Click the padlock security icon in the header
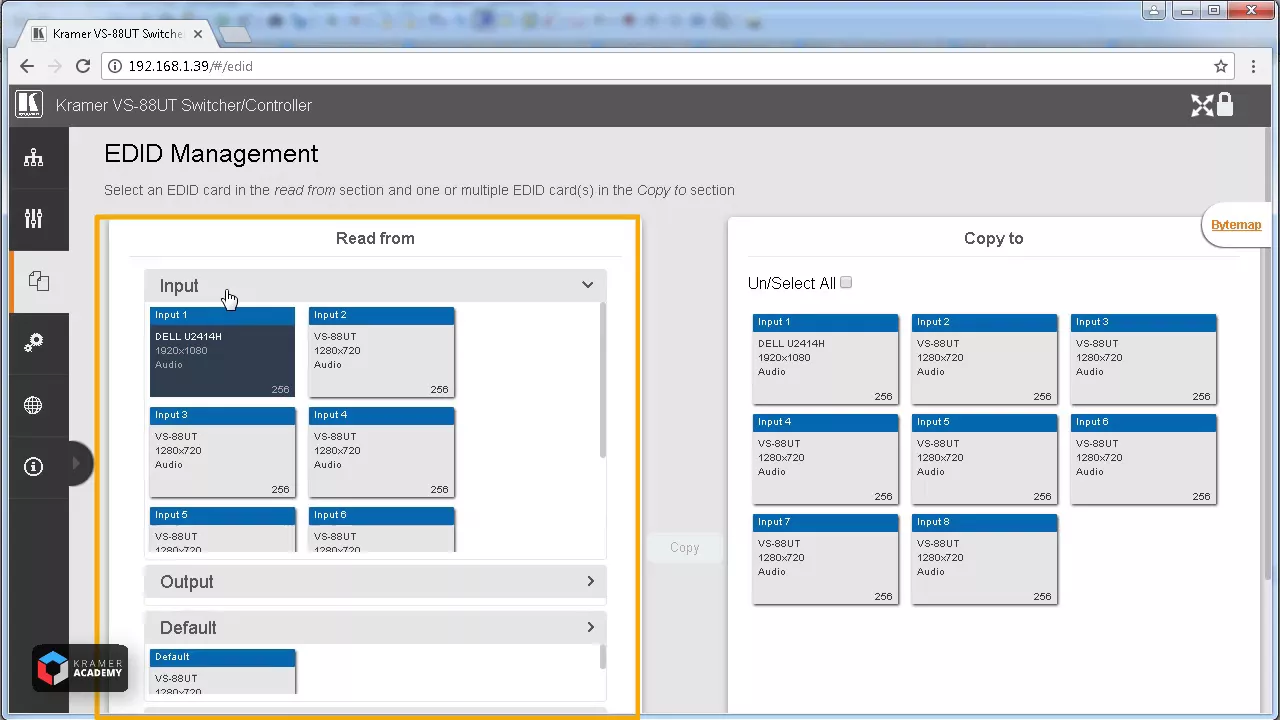Screen dimensions: 1280x720 click(1225, 104)
